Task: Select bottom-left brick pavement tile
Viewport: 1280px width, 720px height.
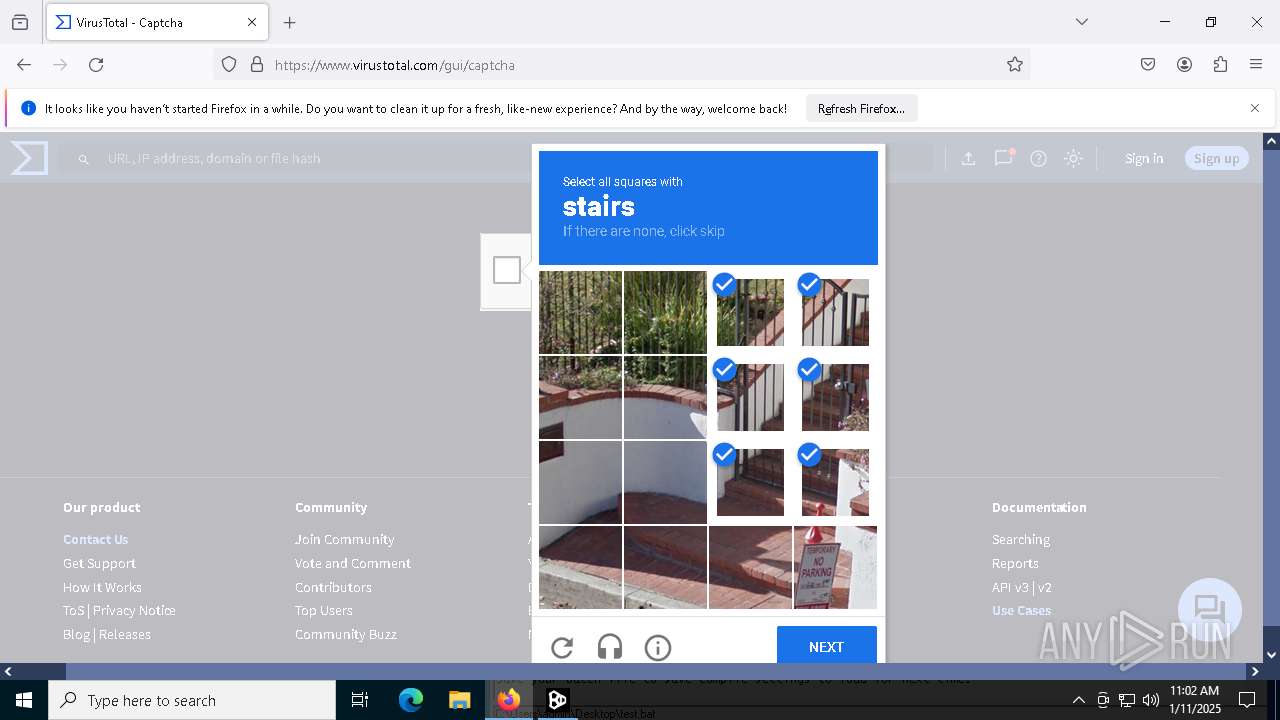Action: point(580,567)
